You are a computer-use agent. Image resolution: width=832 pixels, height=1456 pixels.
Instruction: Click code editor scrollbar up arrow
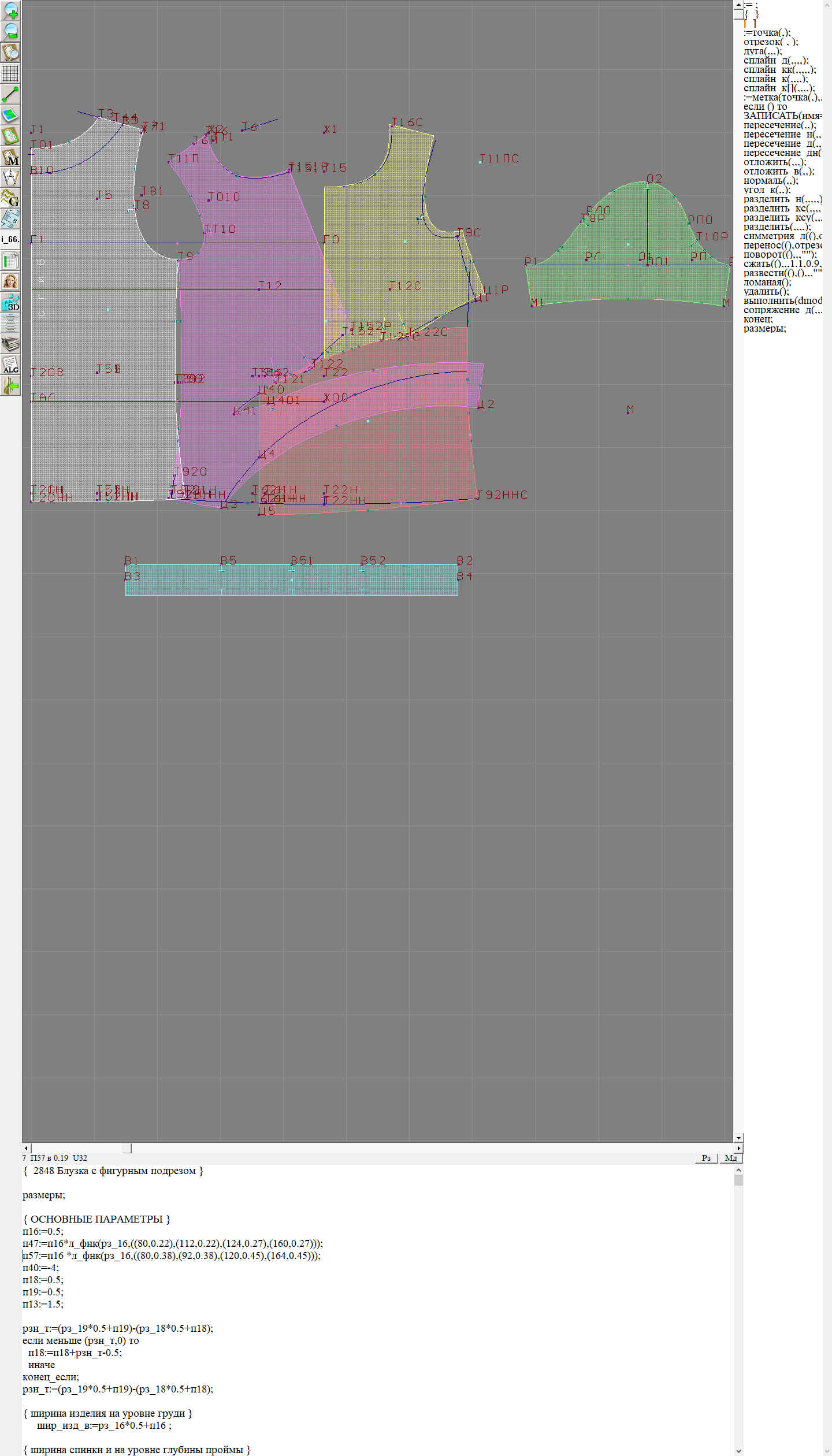pos(738,1170)
